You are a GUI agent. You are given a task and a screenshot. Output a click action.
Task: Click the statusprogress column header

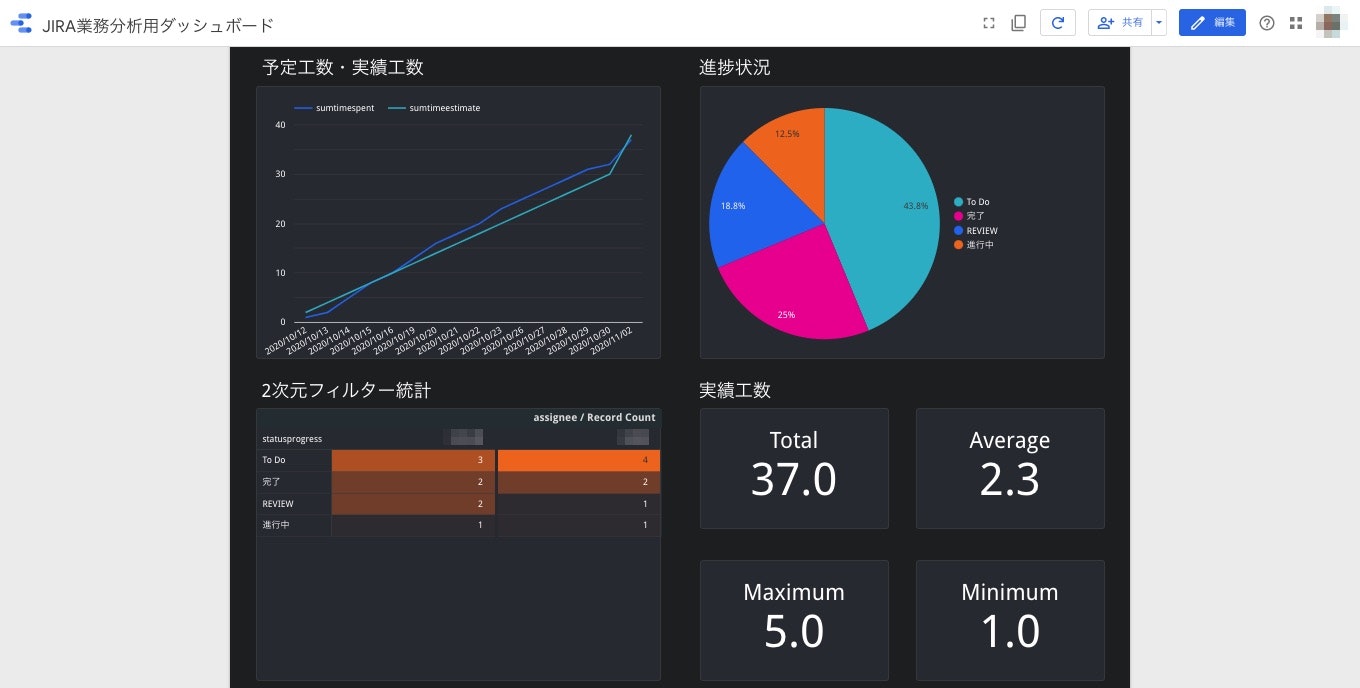(x=292, y=439)
